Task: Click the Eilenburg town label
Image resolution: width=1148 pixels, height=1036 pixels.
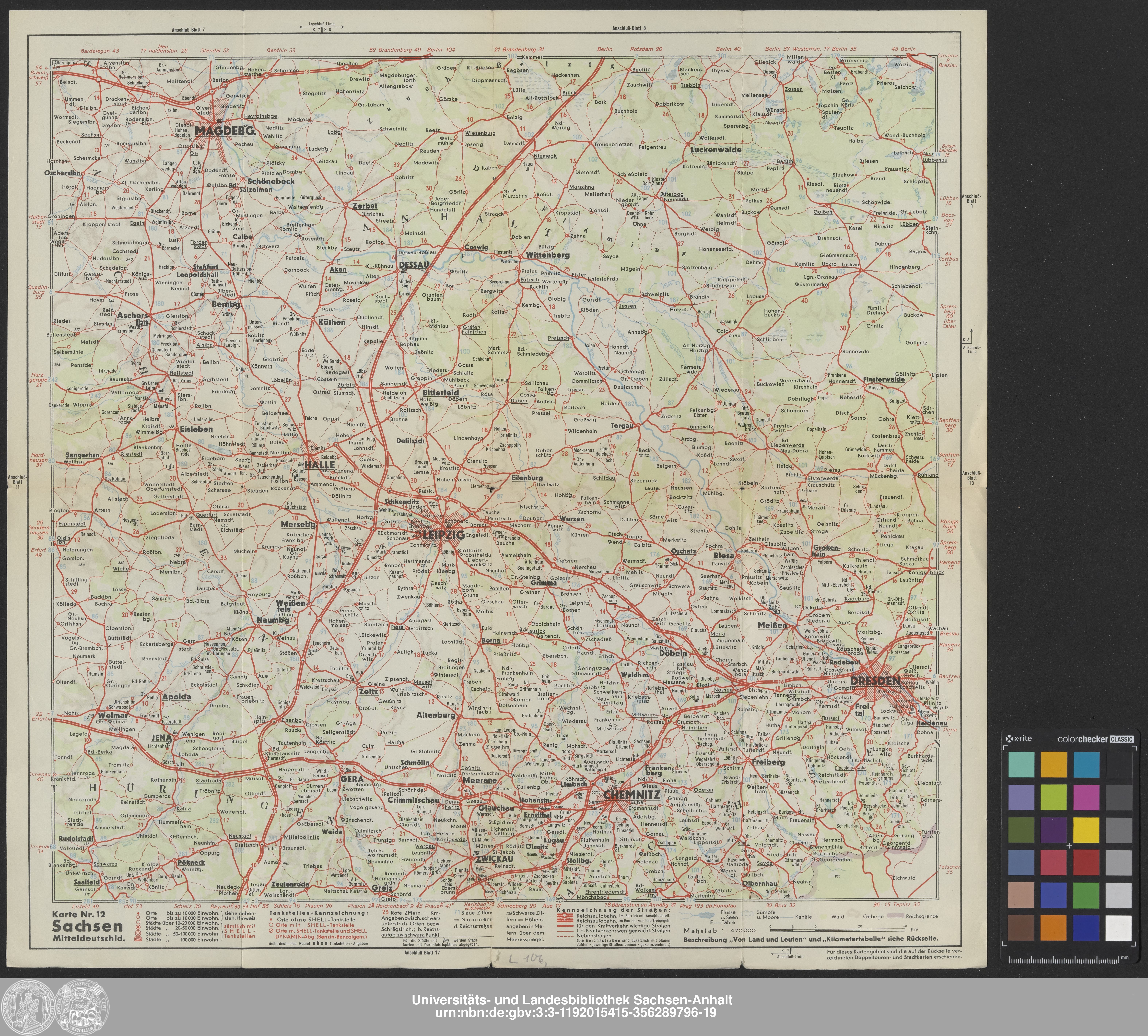Action: point(527,478)
